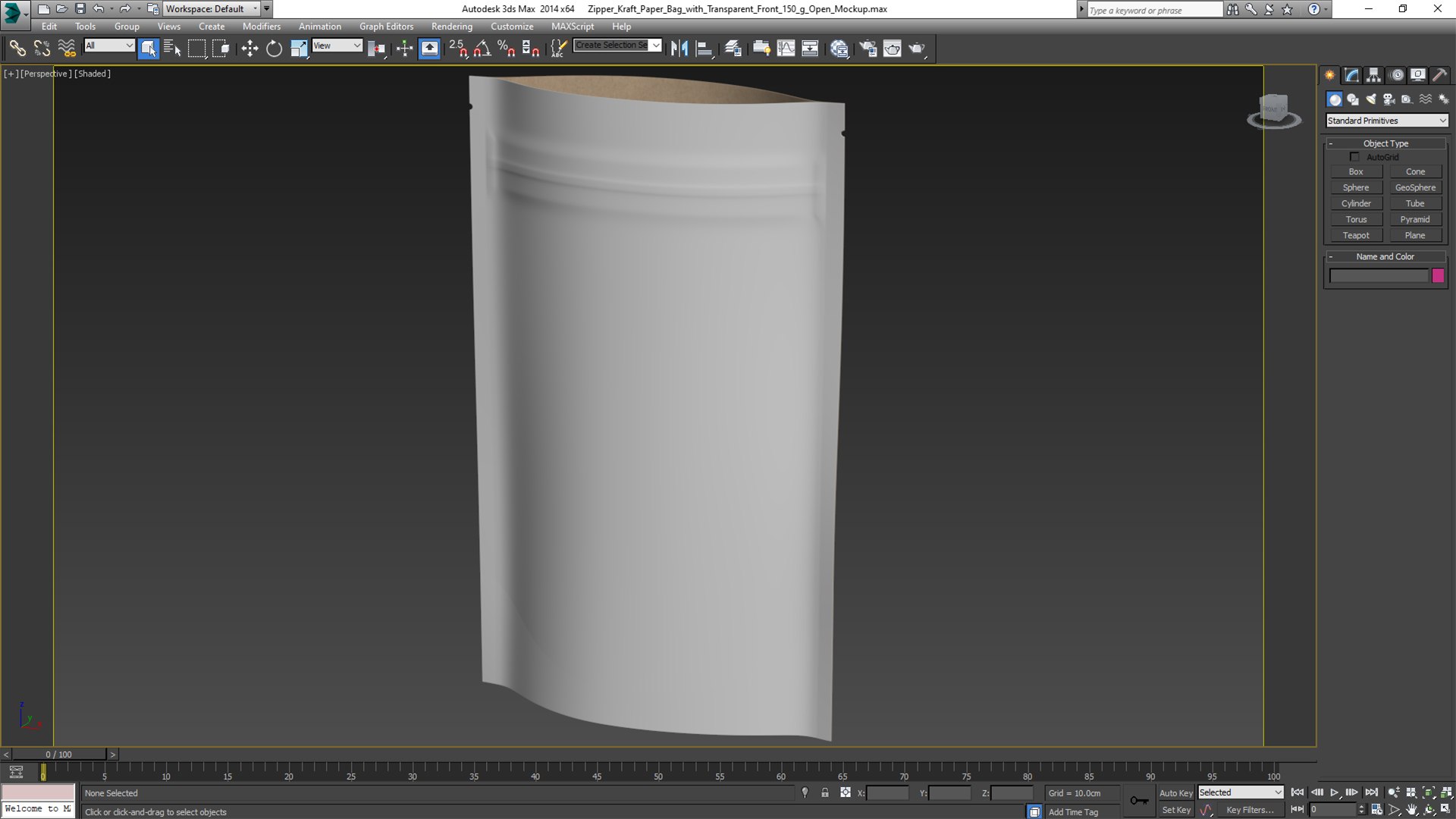1456x819 pixels.
Task: Enable the AutoGrid checkbox
Action: pyautogui.click(x=1354, y=157)
